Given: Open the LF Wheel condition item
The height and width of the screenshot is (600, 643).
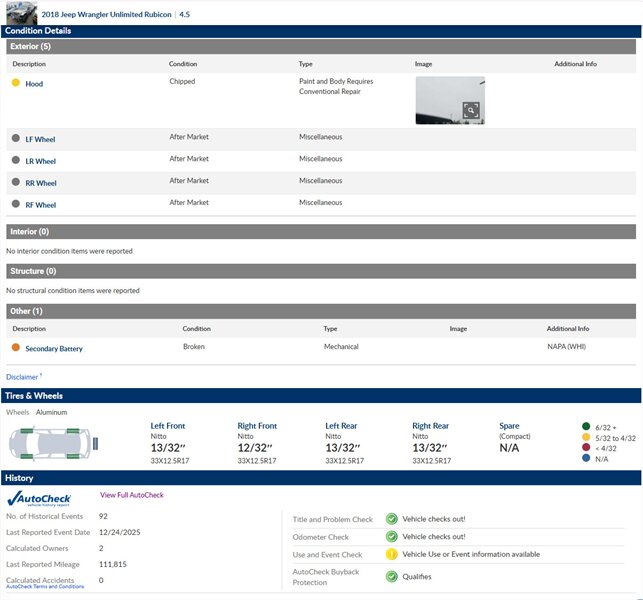Looking at the screenshot, I should tap(40, 139).
